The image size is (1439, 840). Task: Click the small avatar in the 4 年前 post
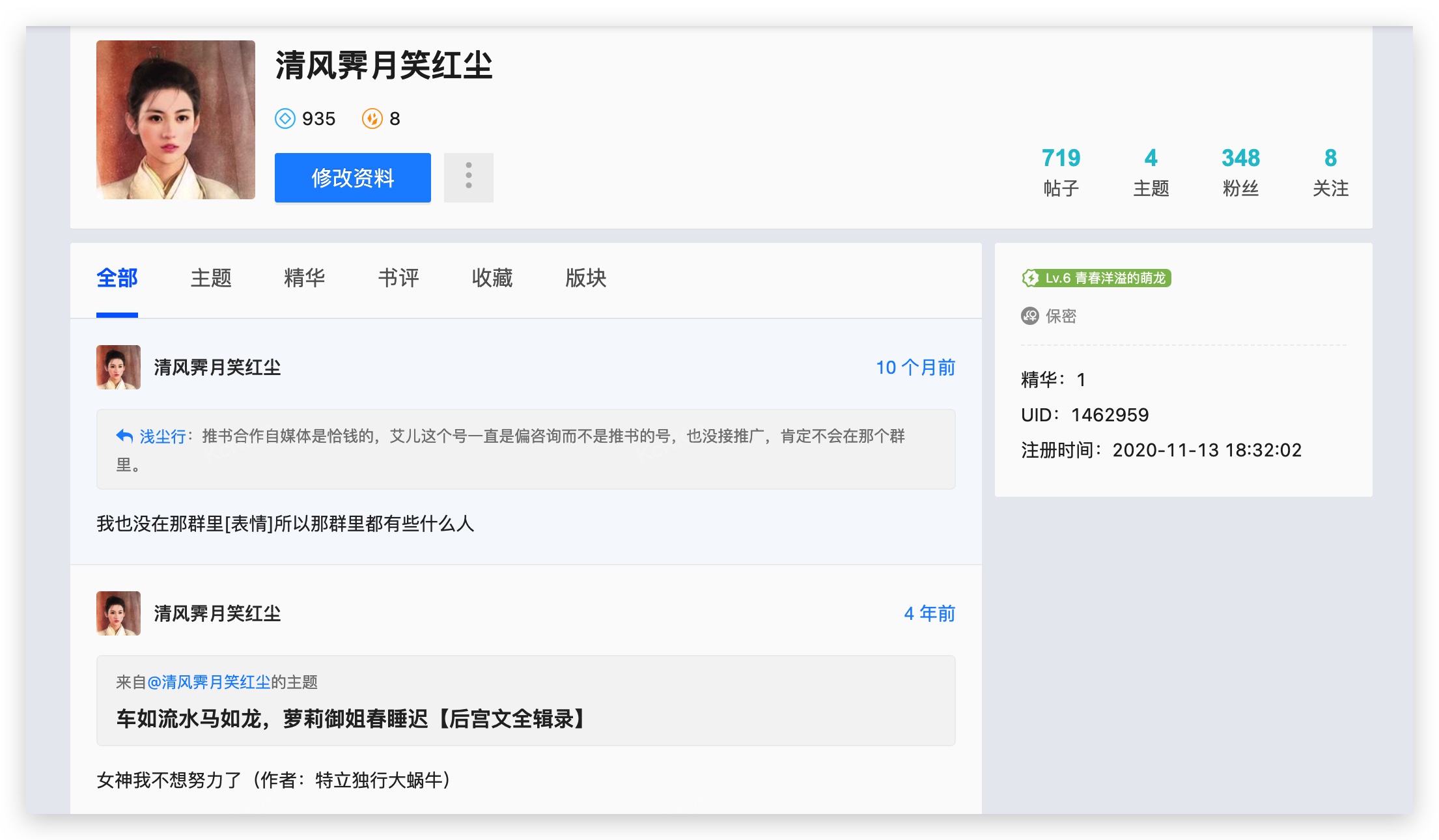pos(119,613)
